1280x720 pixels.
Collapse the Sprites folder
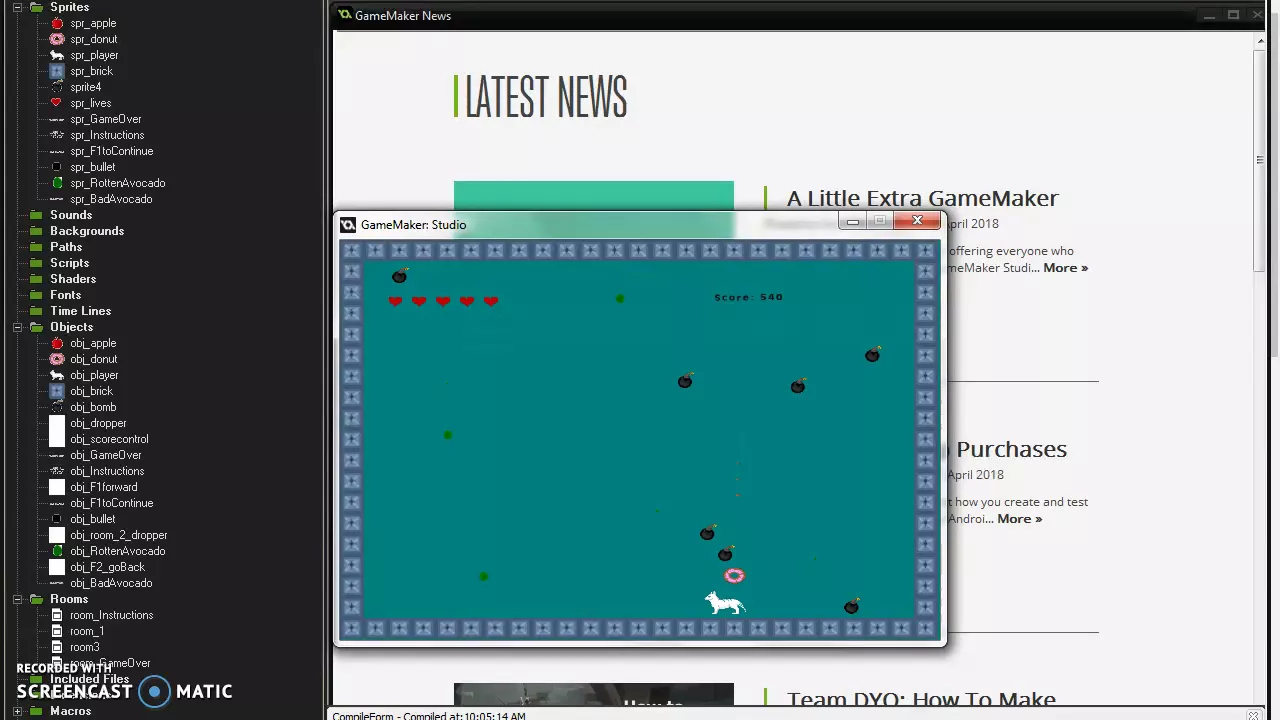(x=18, y=7)
